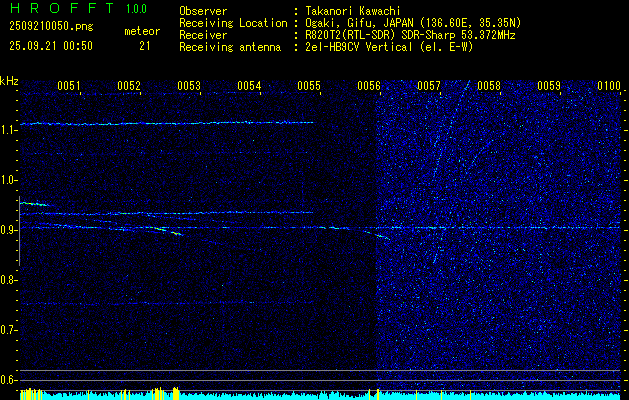The width and height of the screenshot is (629, 400).
Task: Click the Receiving Location label
Action: 233,23
